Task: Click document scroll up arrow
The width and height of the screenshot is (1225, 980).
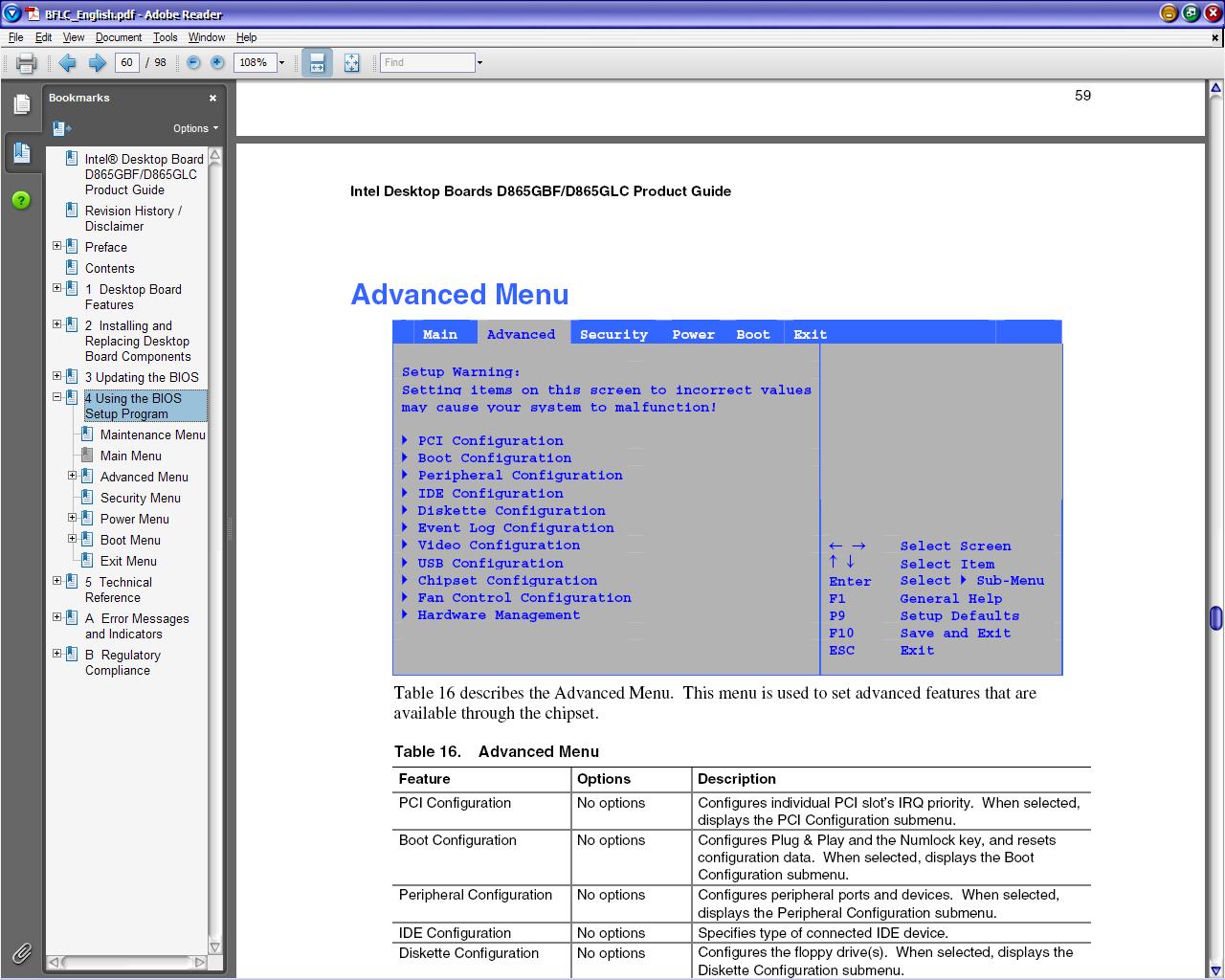Action: point(1215,89)
